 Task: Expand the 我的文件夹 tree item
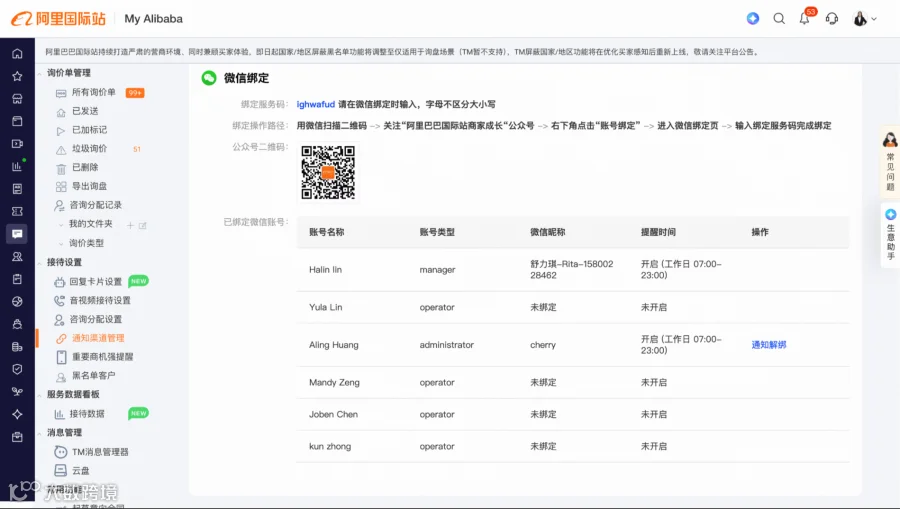61,224
